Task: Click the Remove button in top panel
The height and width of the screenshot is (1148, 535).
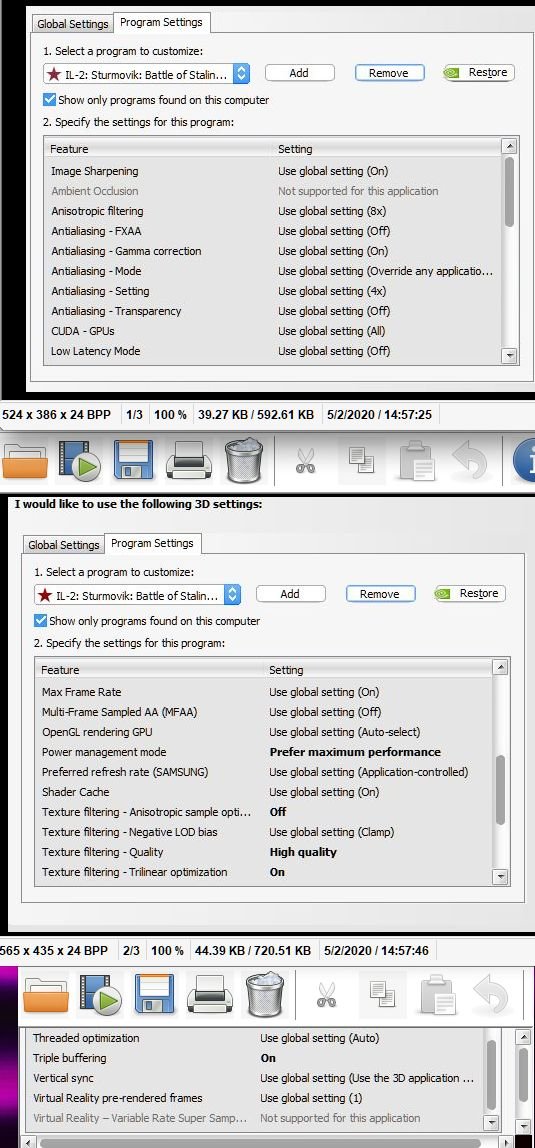Action: 389,72
